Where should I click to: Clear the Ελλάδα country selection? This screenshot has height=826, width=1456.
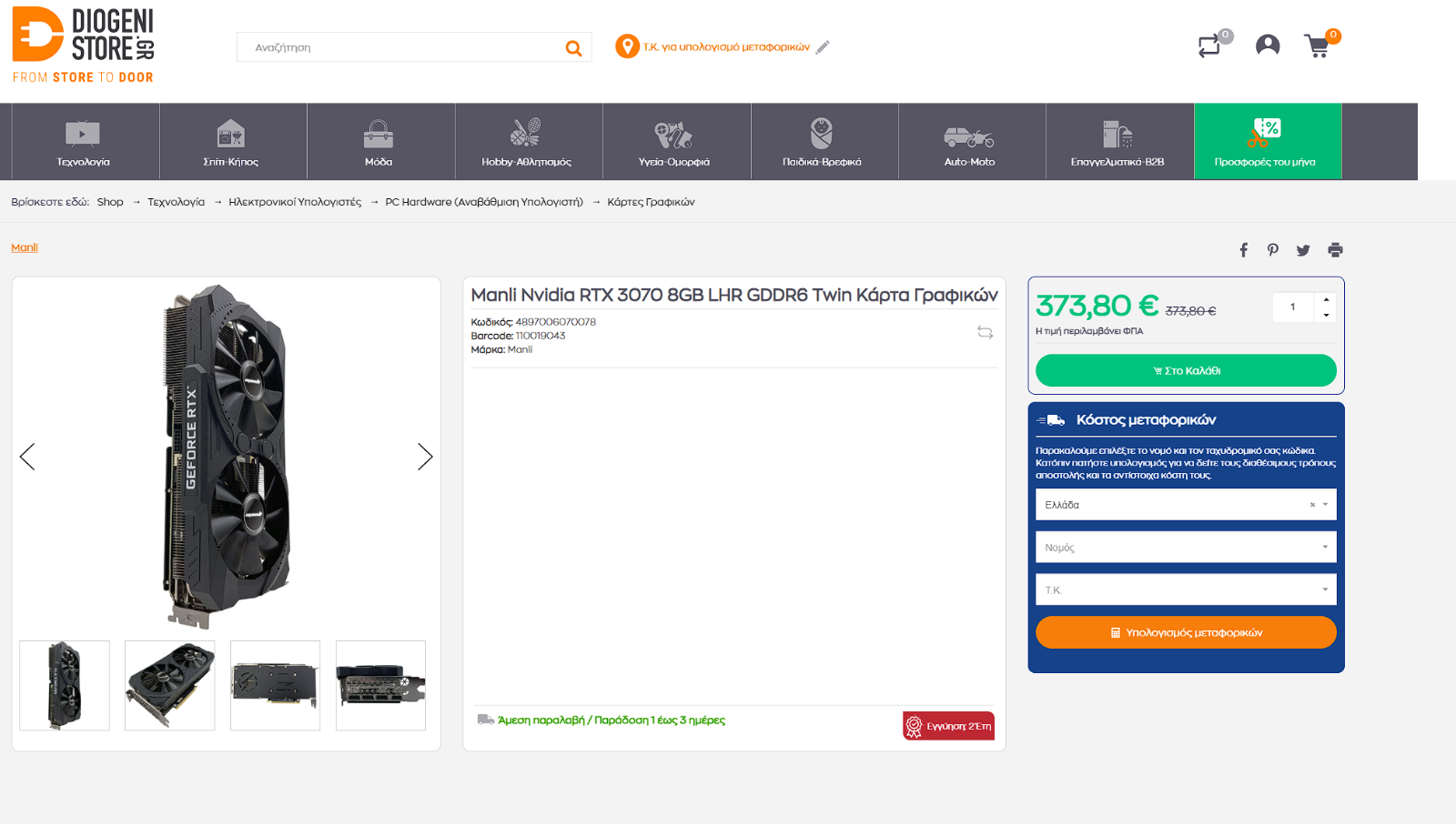1312,505
